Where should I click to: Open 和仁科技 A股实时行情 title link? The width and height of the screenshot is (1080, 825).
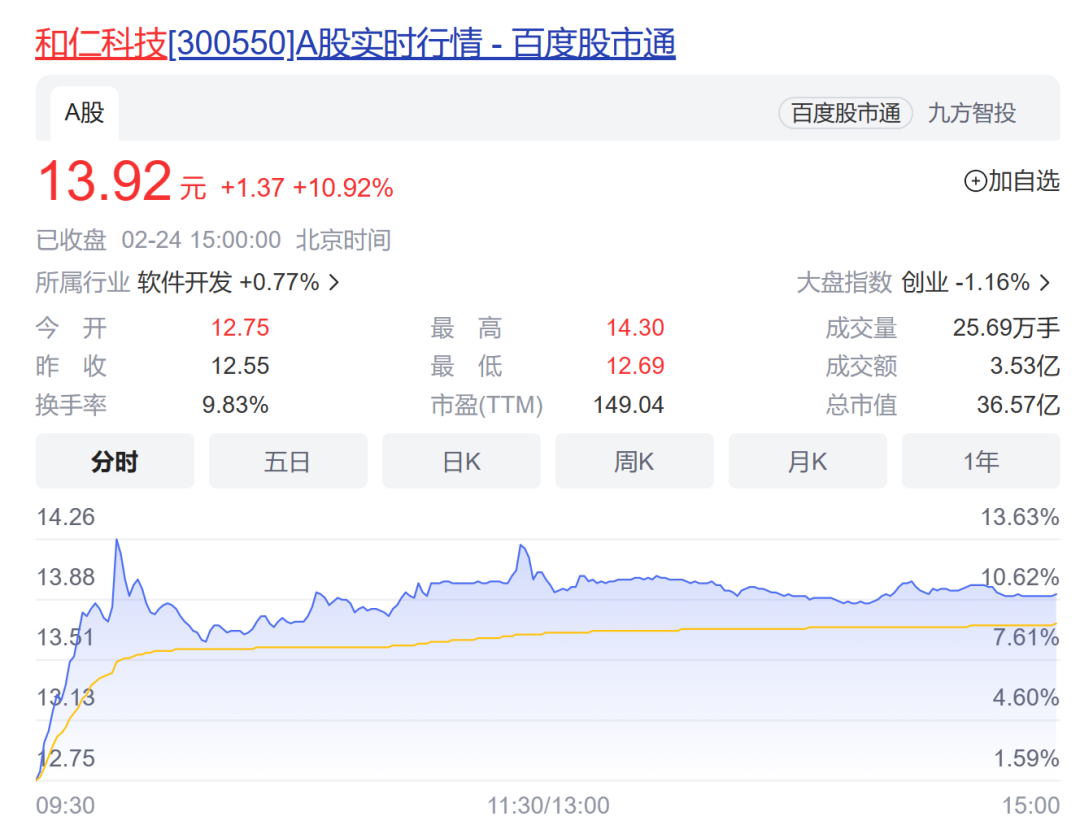[x=355, y=44]
